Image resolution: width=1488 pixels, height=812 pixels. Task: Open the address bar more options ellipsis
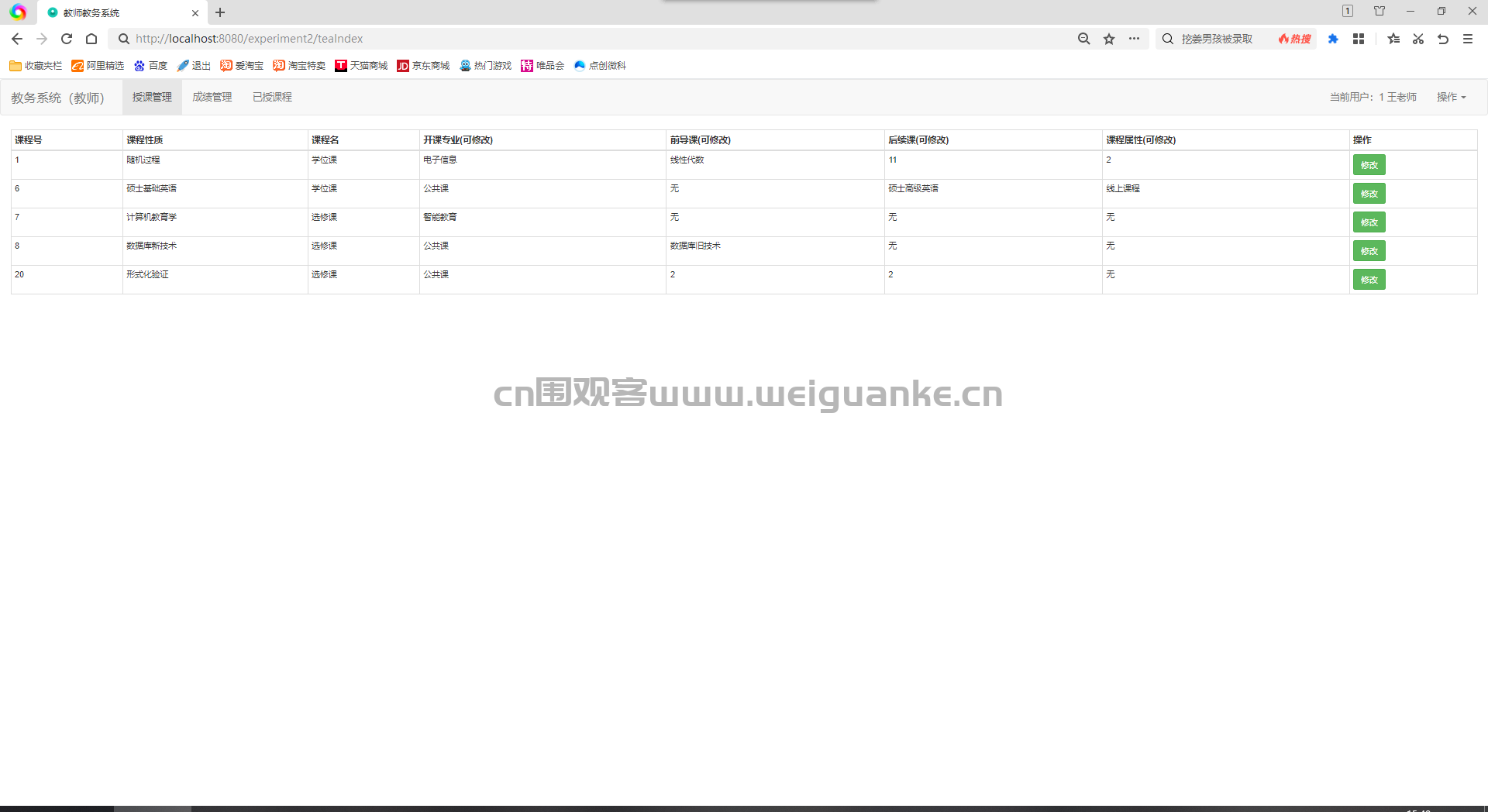pyautogui.click(x=1134, y=39)
